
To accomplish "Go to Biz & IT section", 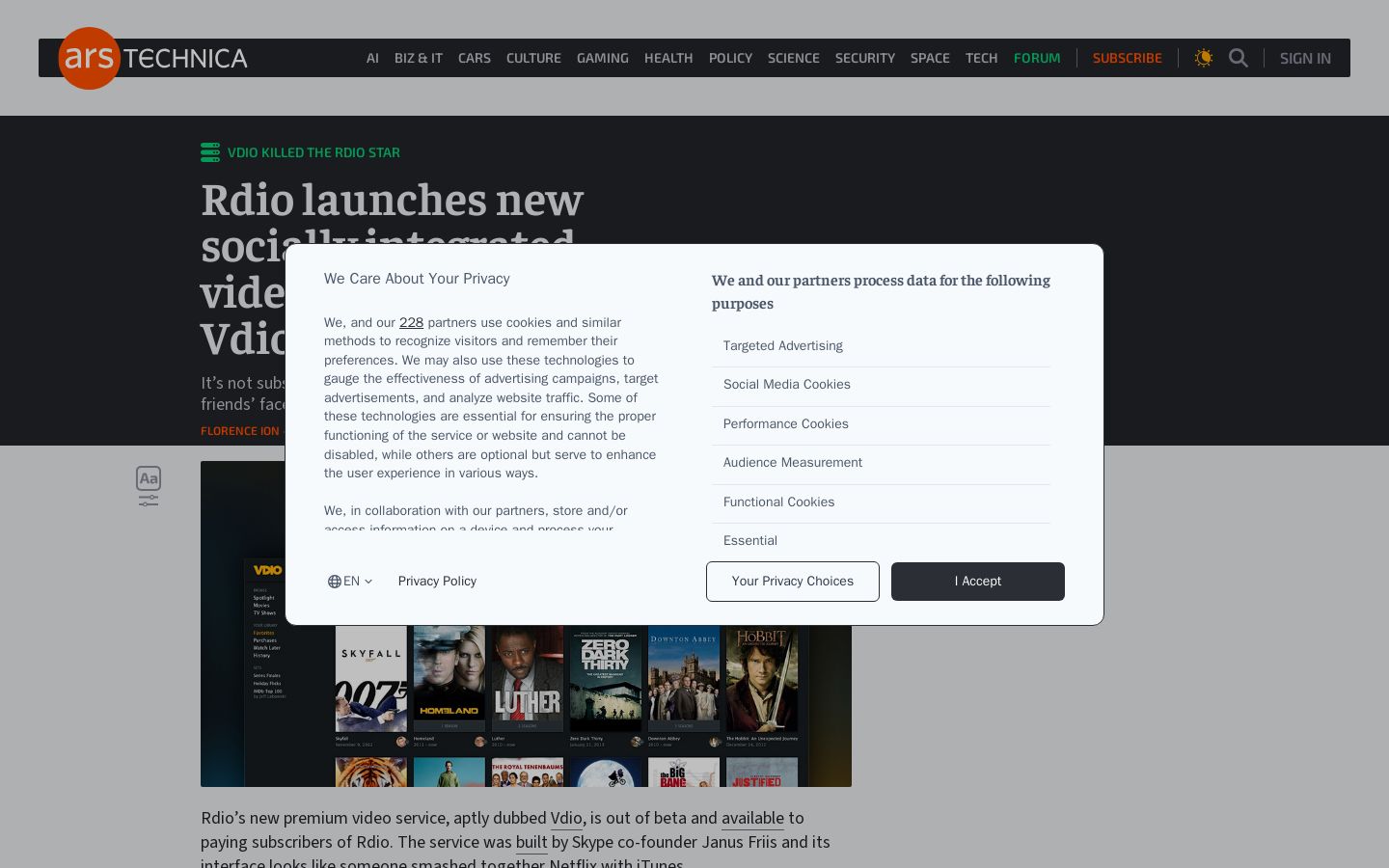I will pos(419,58).
